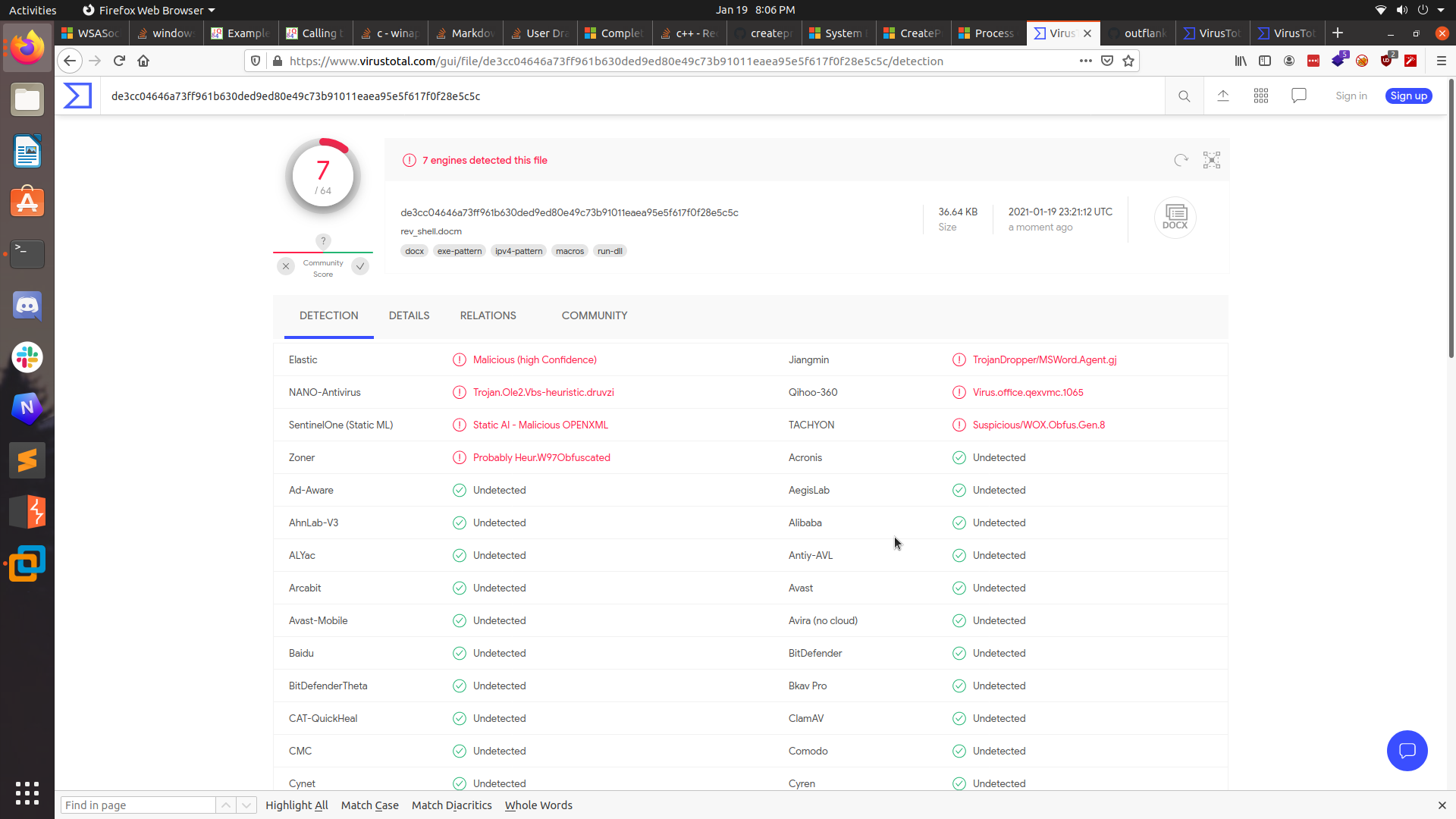
Task: Click the VirusTotal logo icon
Action: 78,96
